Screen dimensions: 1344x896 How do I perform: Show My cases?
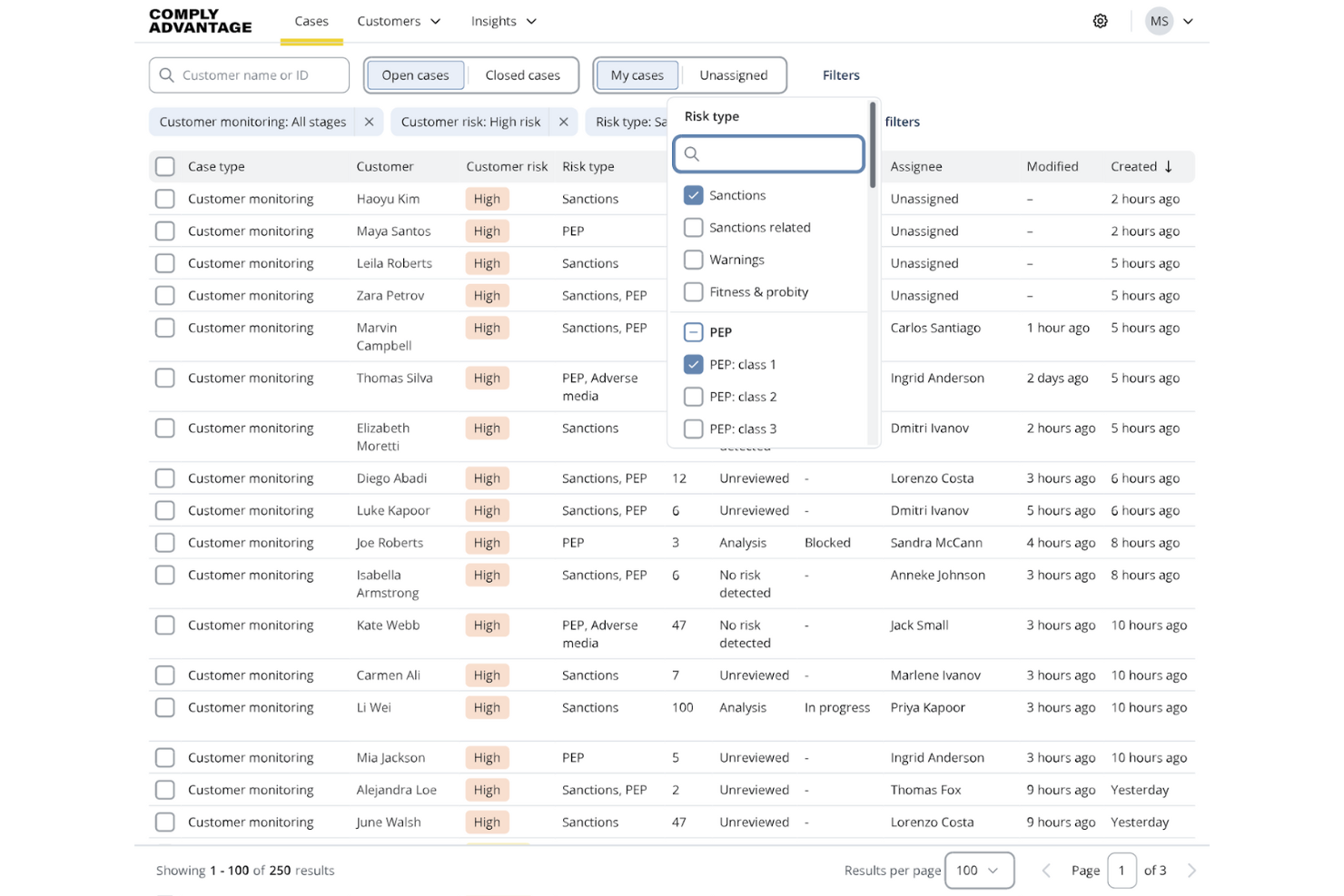637,75
